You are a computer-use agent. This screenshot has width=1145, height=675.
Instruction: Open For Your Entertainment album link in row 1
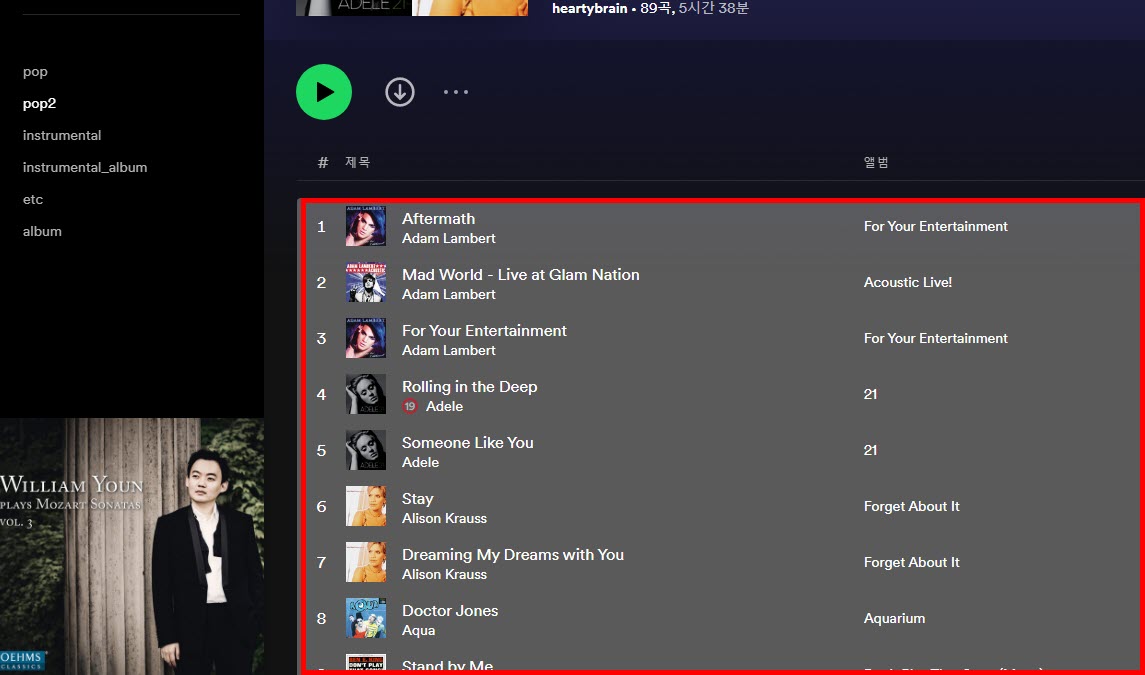click(935, 226)
